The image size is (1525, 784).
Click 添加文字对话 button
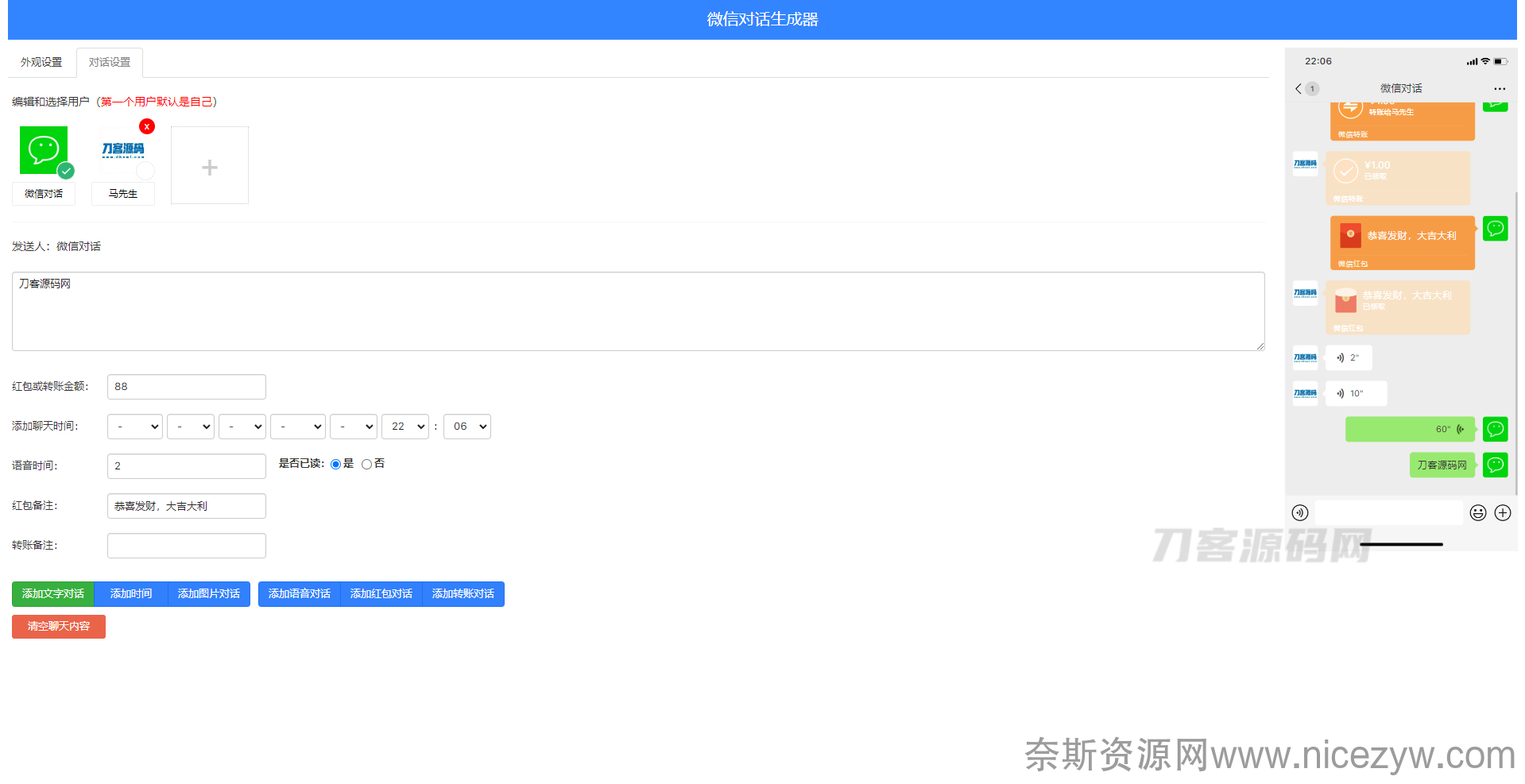coord(53,594)
